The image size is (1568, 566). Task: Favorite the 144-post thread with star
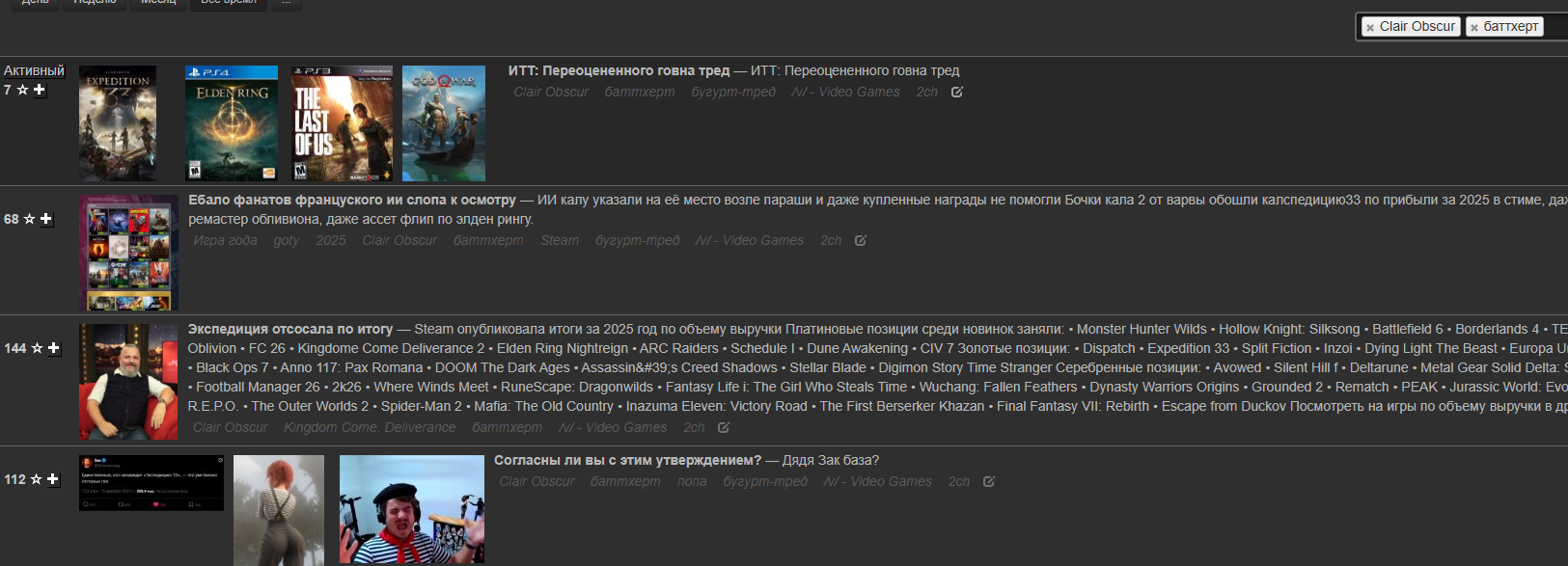(37, 348)
